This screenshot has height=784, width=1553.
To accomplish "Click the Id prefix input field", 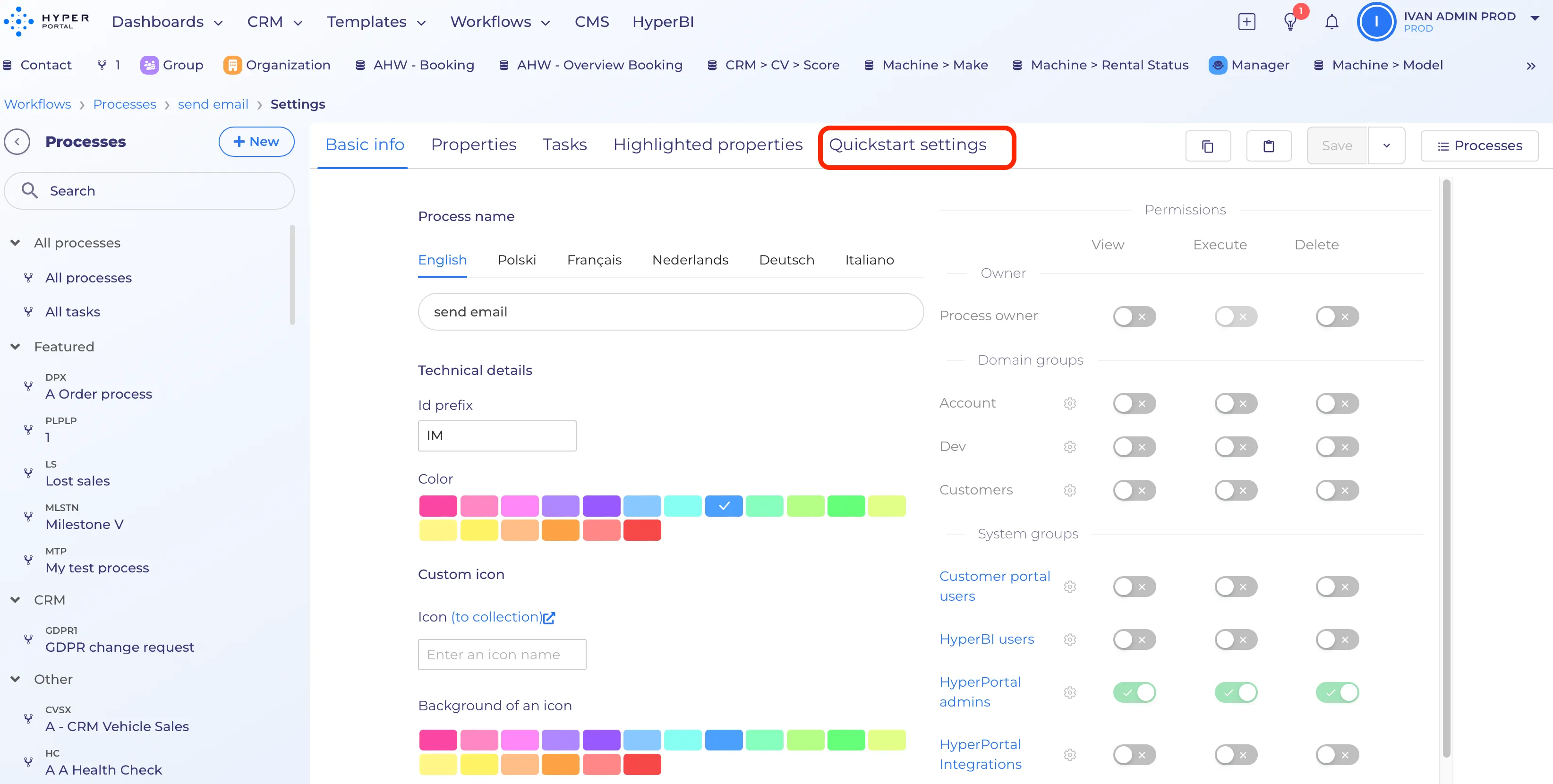I will click(x=497, y=436).
